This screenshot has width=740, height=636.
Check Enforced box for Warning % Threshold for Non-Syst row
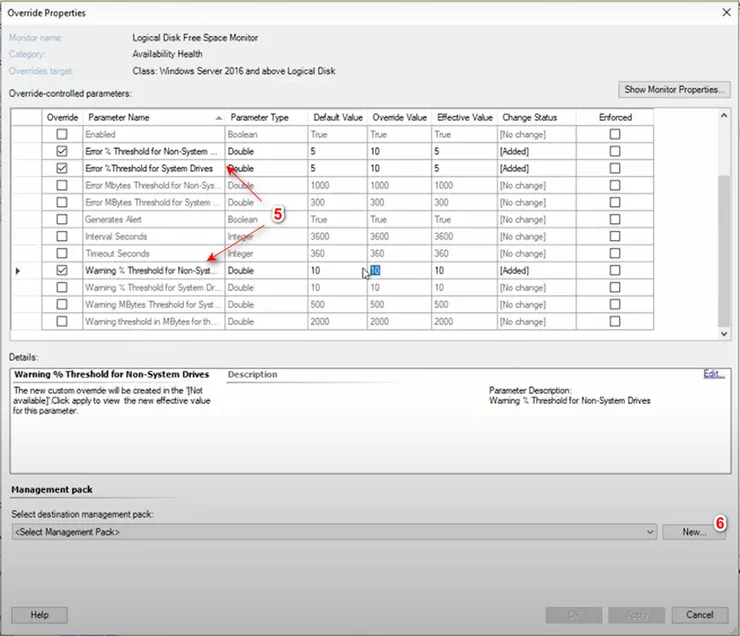(614, 270)
